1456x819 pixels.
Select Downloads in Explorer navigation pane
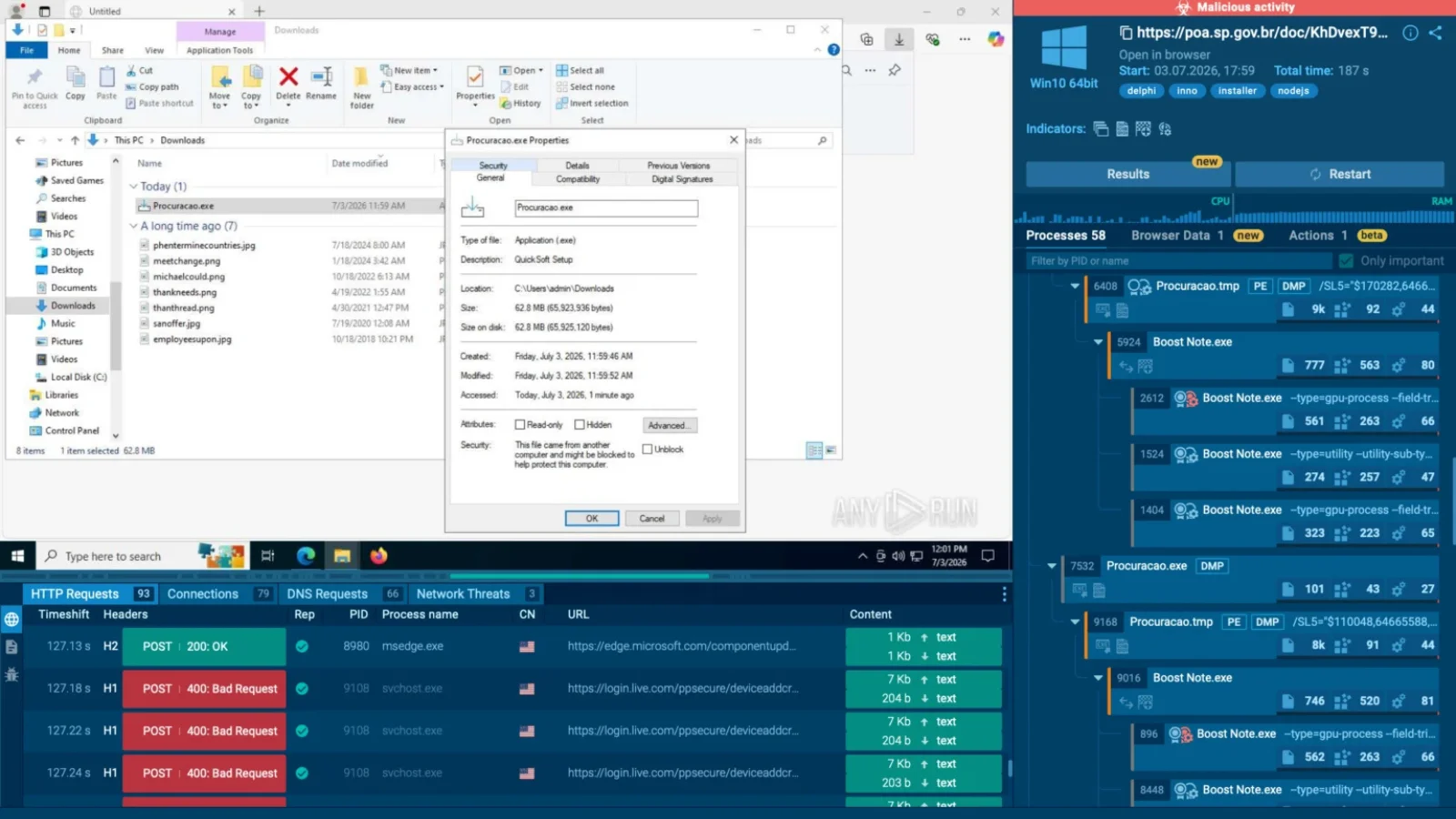(x=73, y=306)
